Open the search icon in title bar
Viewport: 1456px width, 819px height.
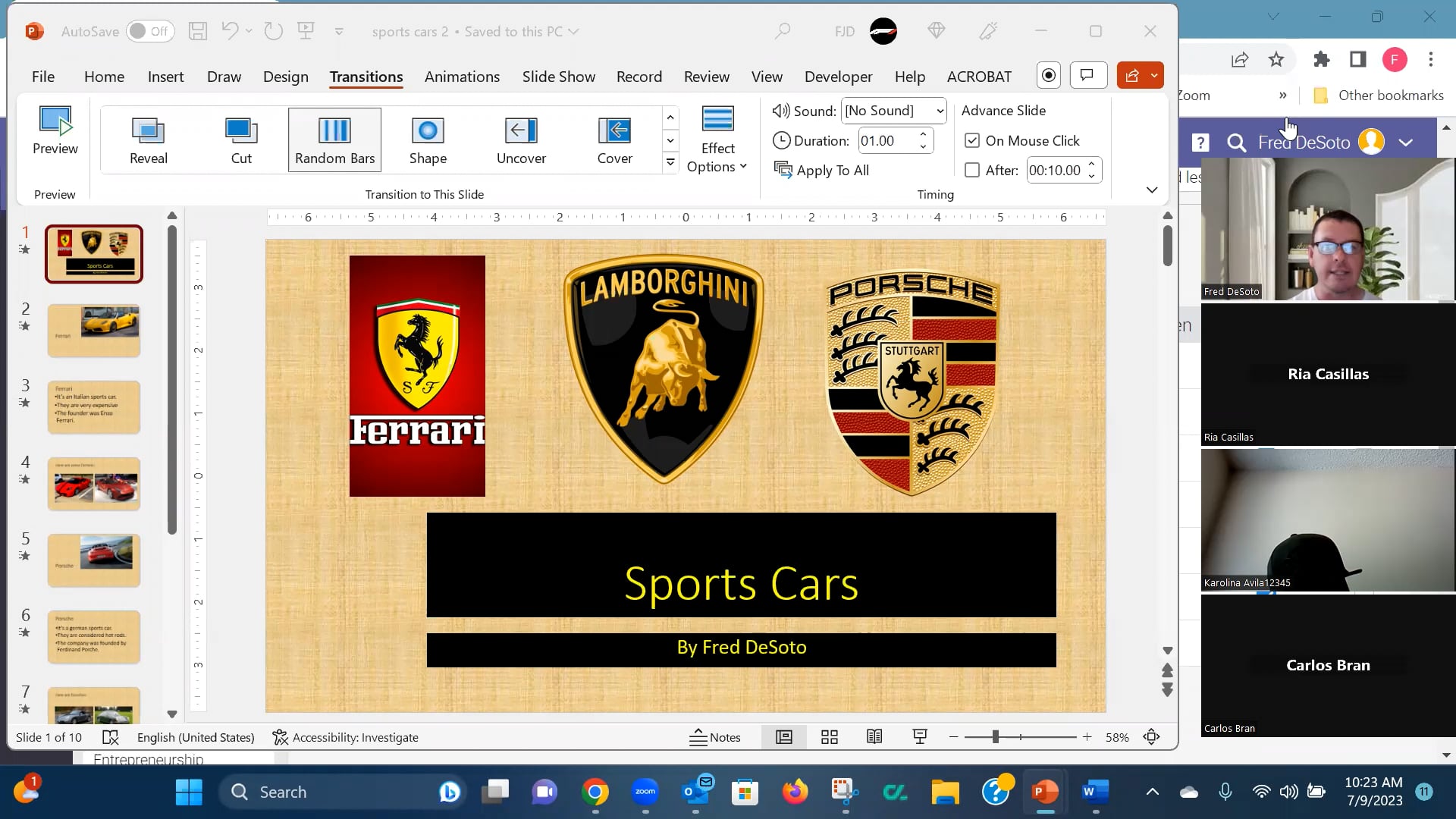(x=783, y=31)
